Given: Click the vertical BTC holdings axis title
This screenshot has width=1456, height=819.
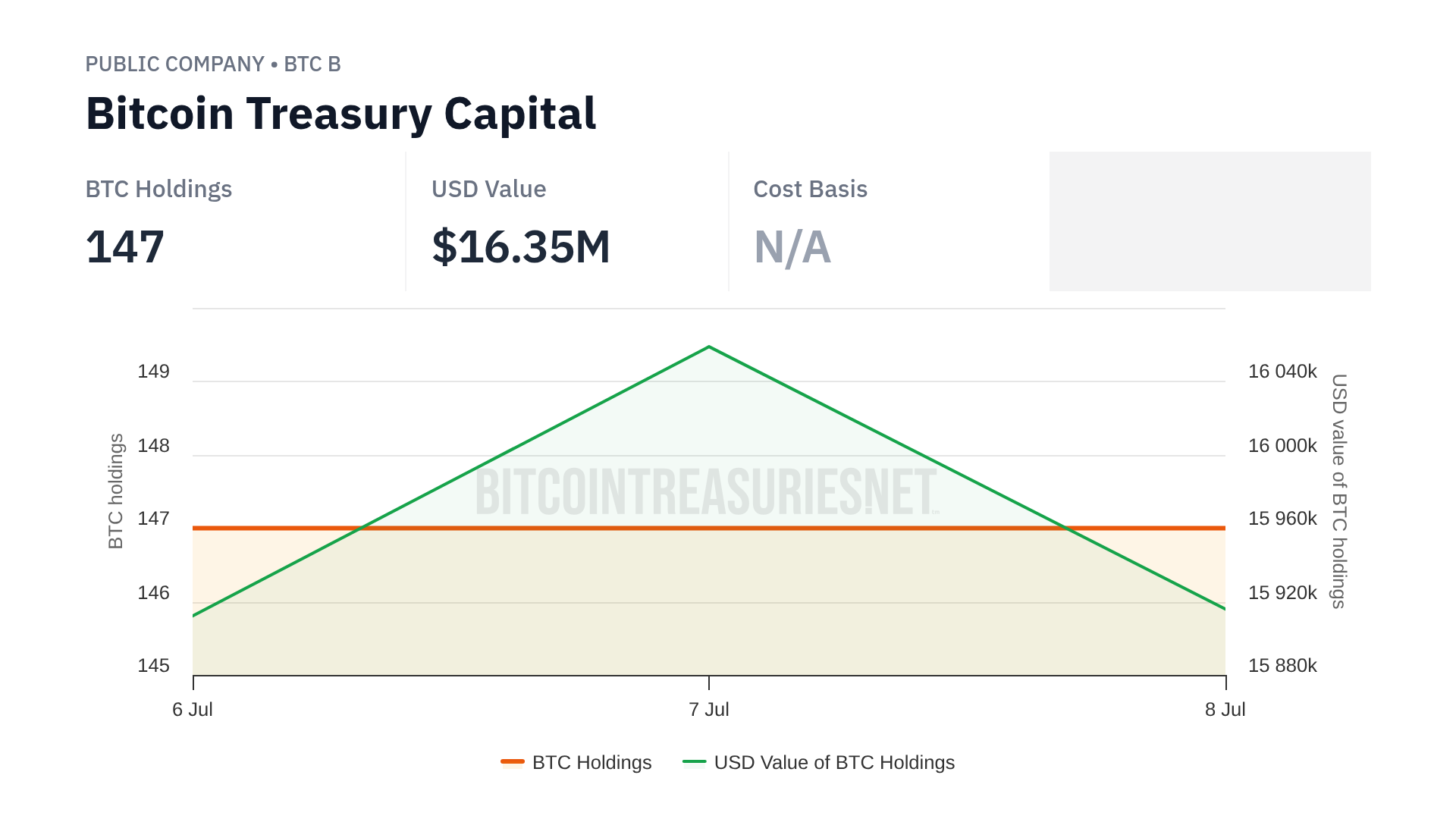Looking at the screenshot, I should (x=115, y=491).
